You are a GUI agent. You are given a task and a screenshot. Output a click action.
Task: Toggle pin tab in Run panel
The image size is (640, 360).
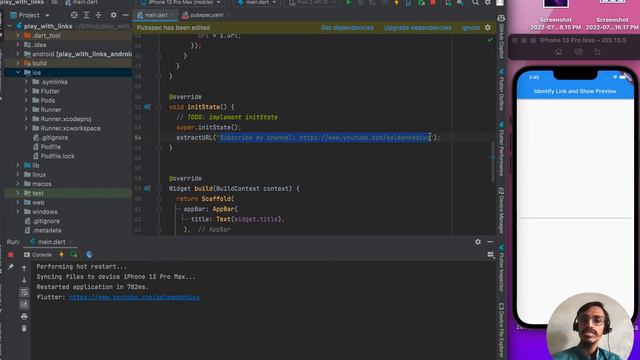11,267
